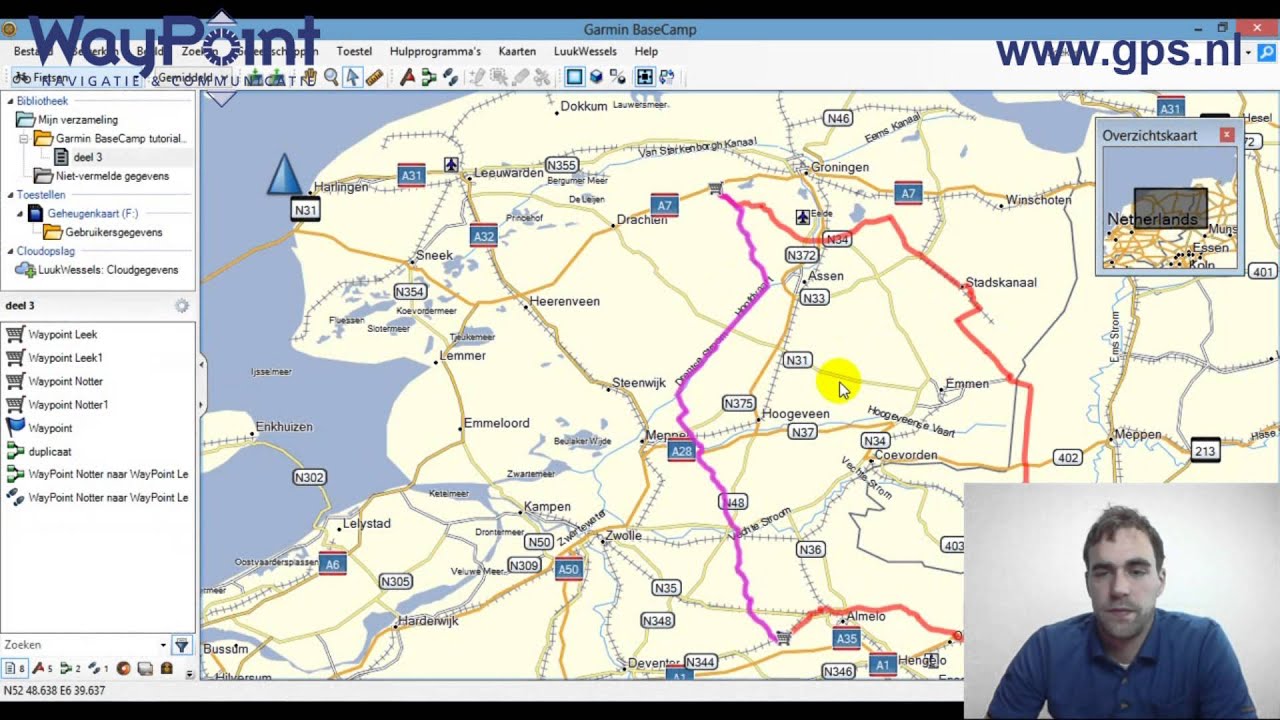Click the Notter waypoint flag on the map

click(784, 637)
